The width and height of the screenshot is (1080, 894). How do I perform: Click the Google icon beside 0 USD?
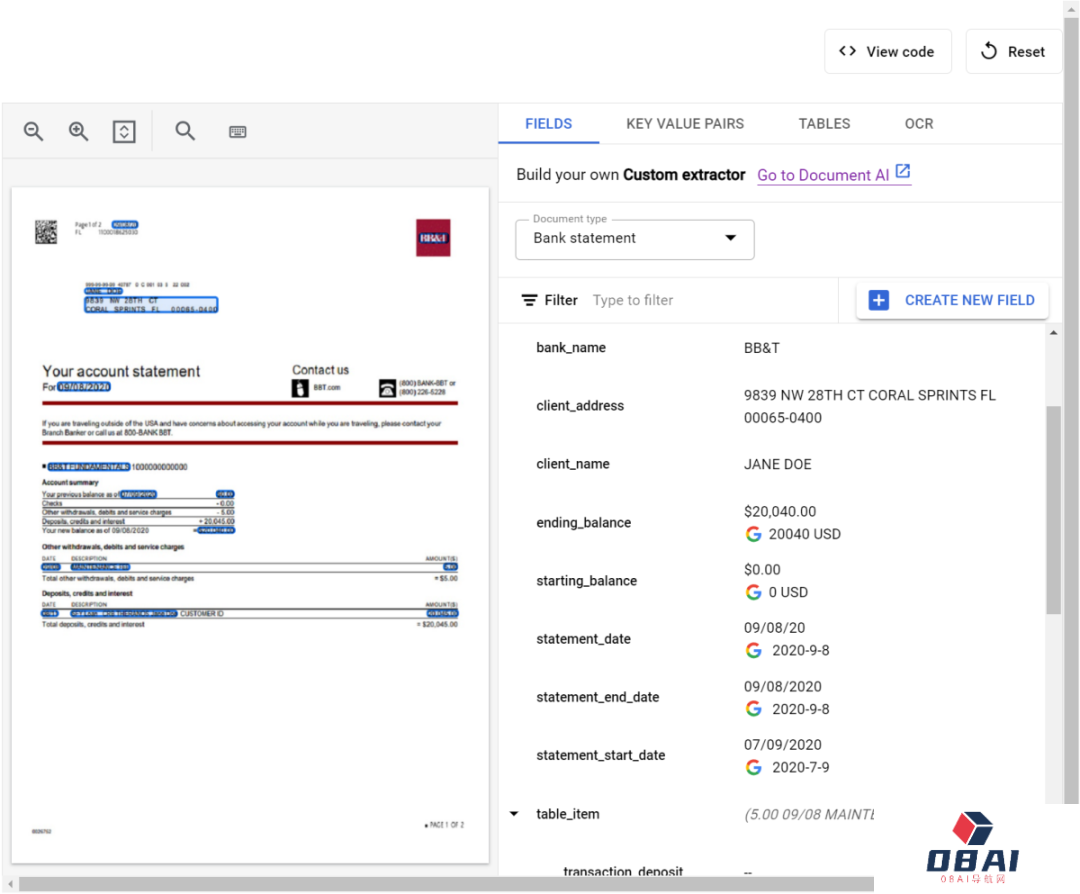click(x=754, y=592)
